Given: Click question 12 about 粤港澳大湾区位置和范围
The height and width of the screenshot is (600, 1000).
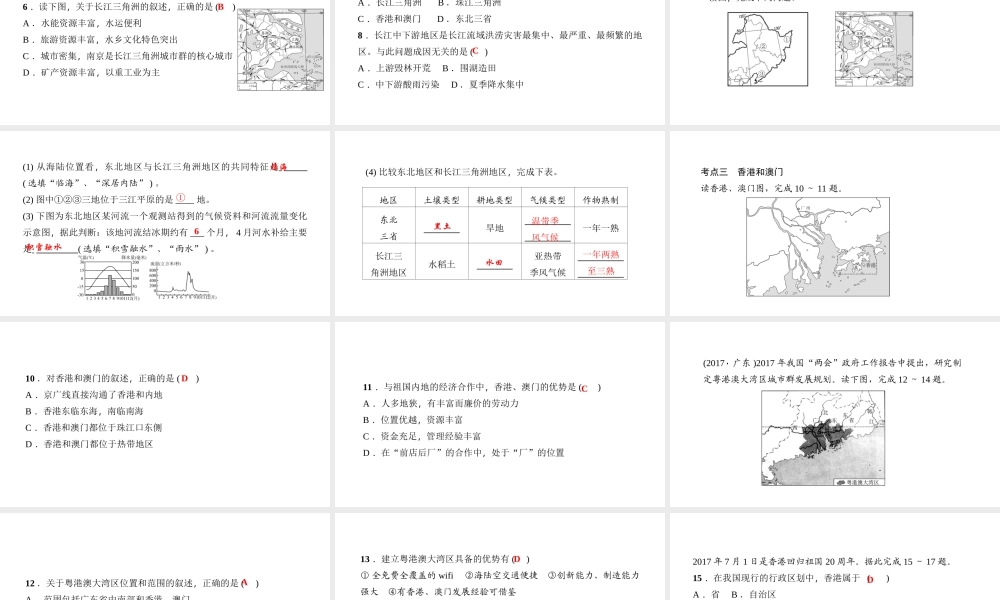Looking at the screenshot, I should click(x=142, y=583).
